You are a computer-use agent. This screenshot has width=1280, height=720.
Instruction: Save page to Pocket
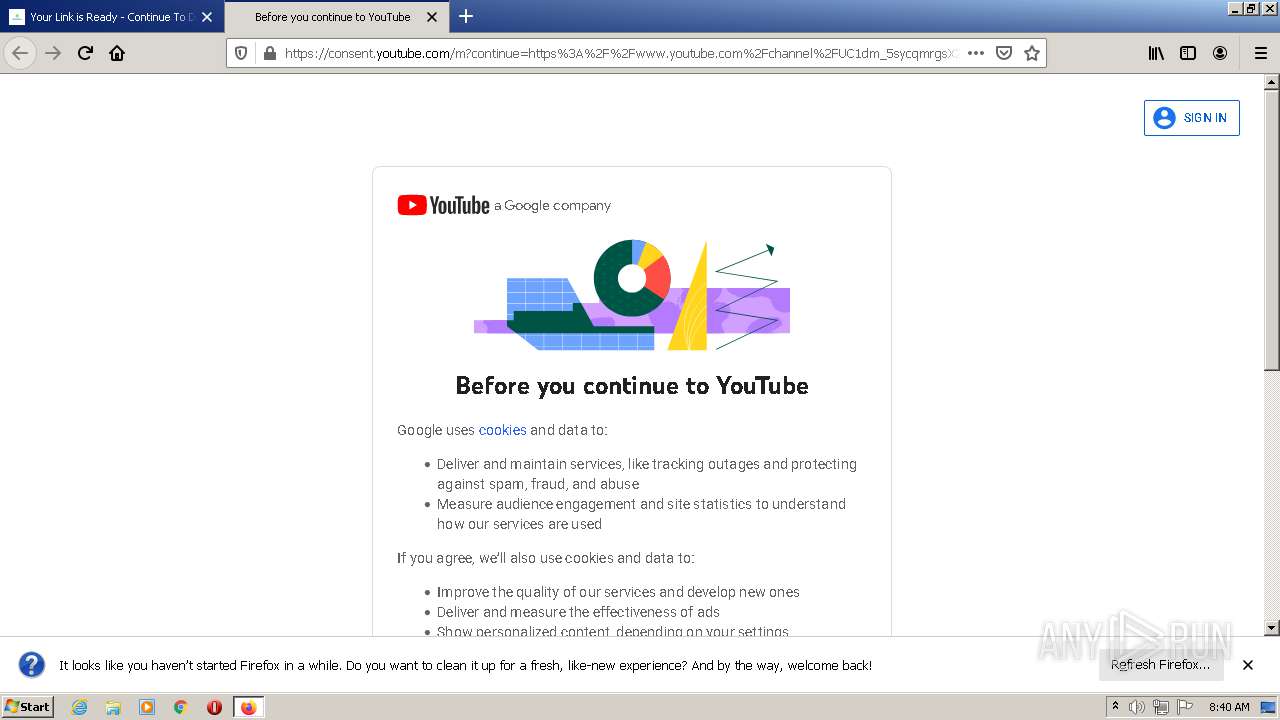point(1004,53)
